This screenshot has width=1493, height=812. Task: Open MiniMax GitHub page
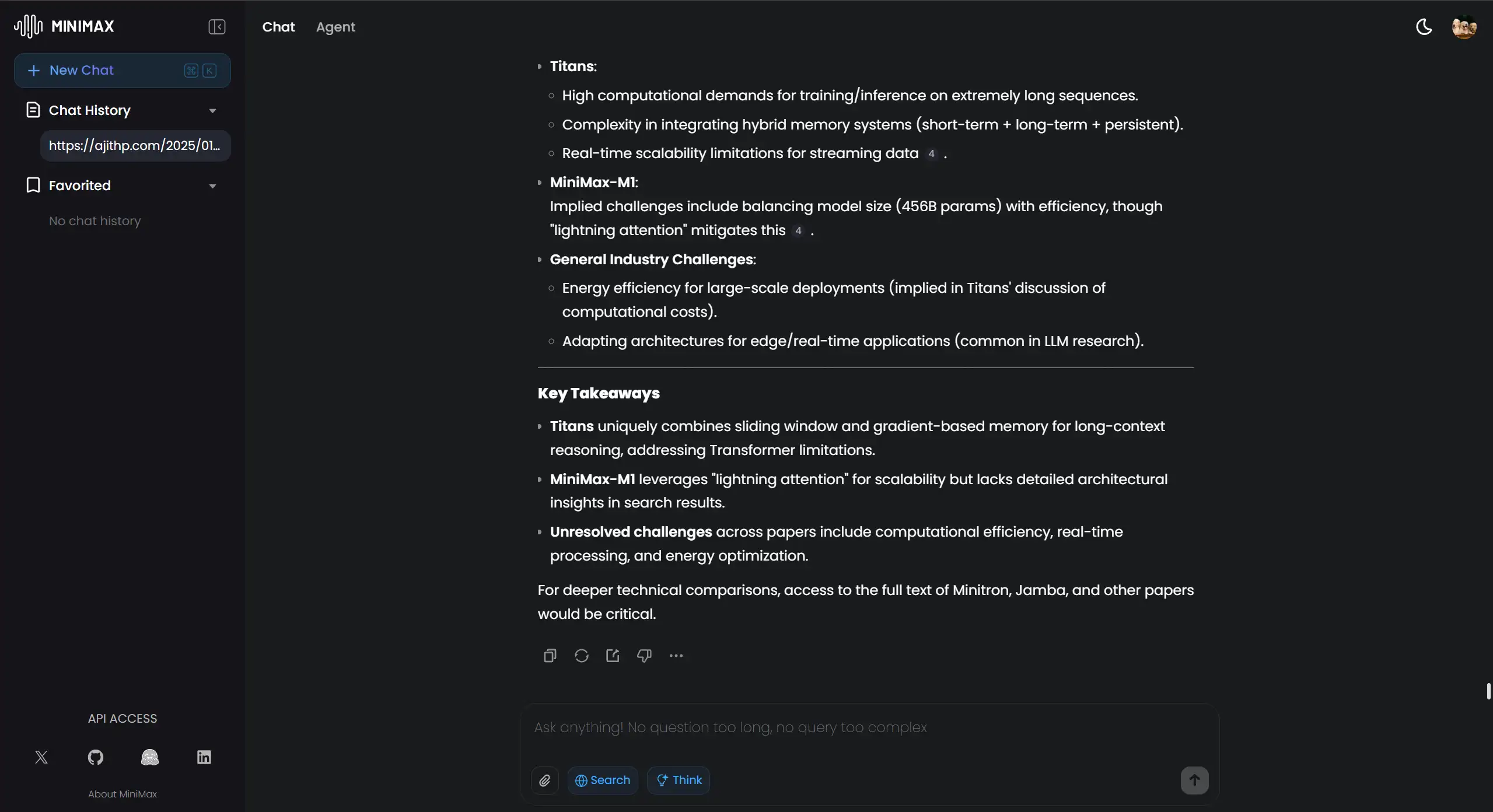point(96,757)
